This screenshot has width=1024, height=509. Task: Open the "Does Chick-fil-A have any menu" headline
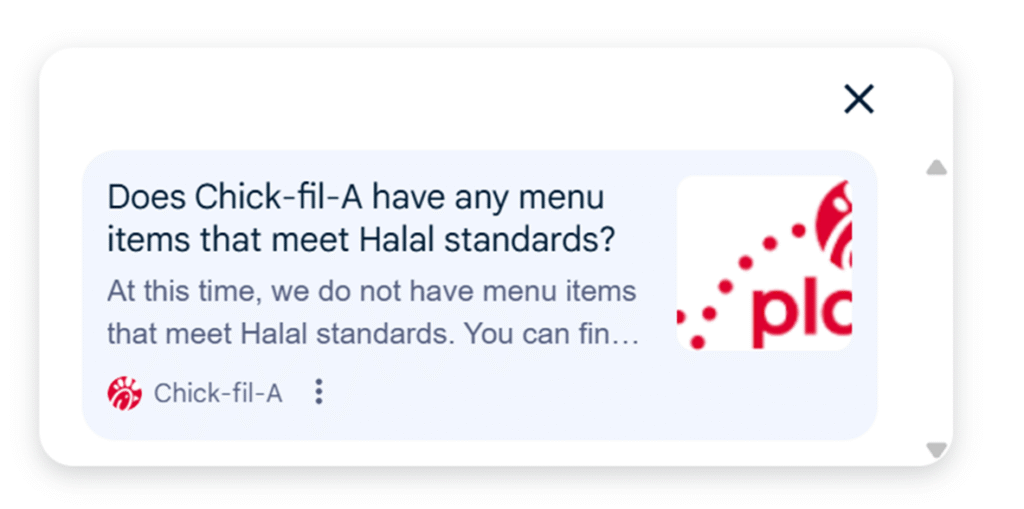coord(355,197)
